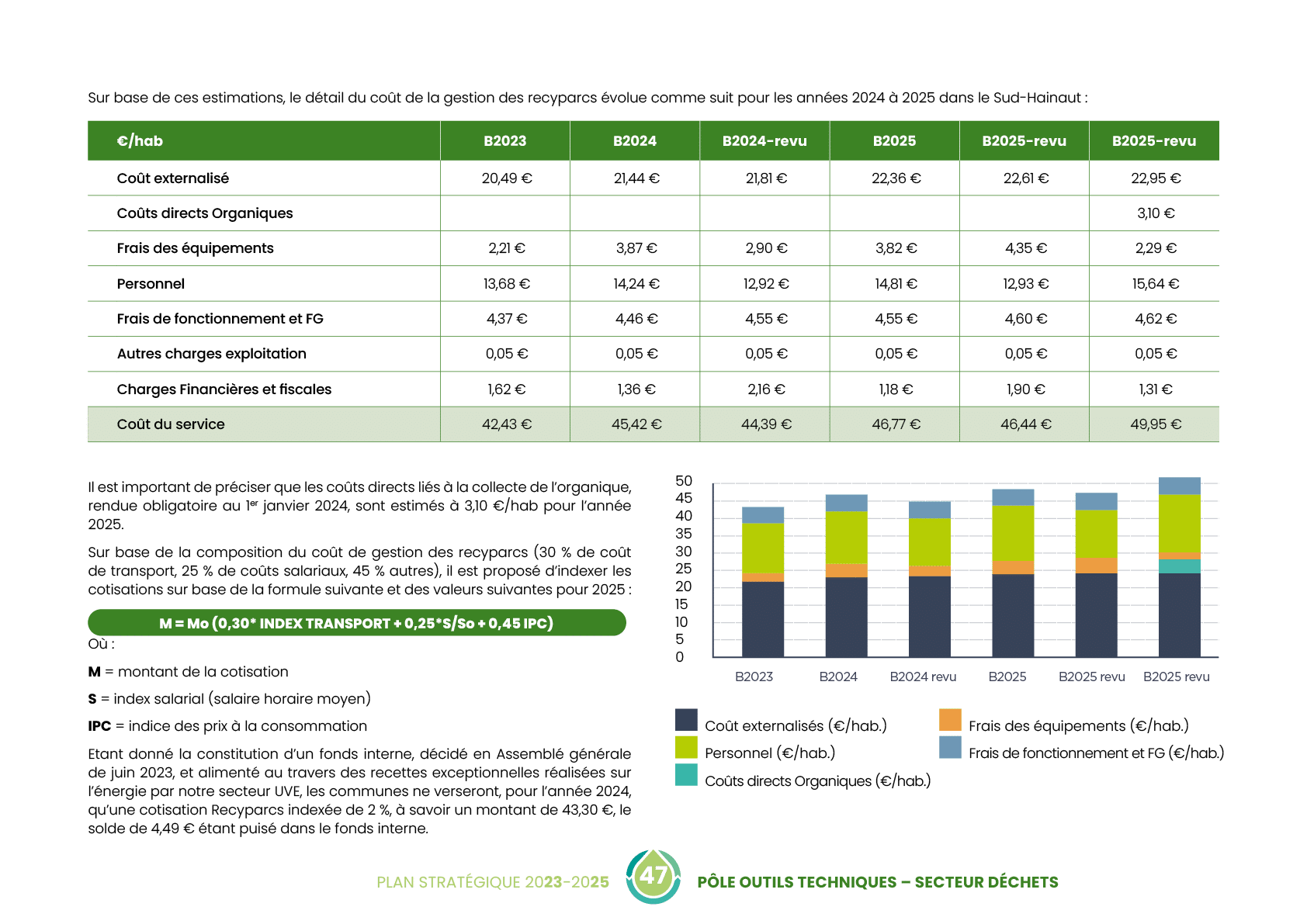Click the light blue Frais de fonctionnement legend swatch
Image resolution: width=1307 pixels, height=924 pixels.
coord(950,747)
